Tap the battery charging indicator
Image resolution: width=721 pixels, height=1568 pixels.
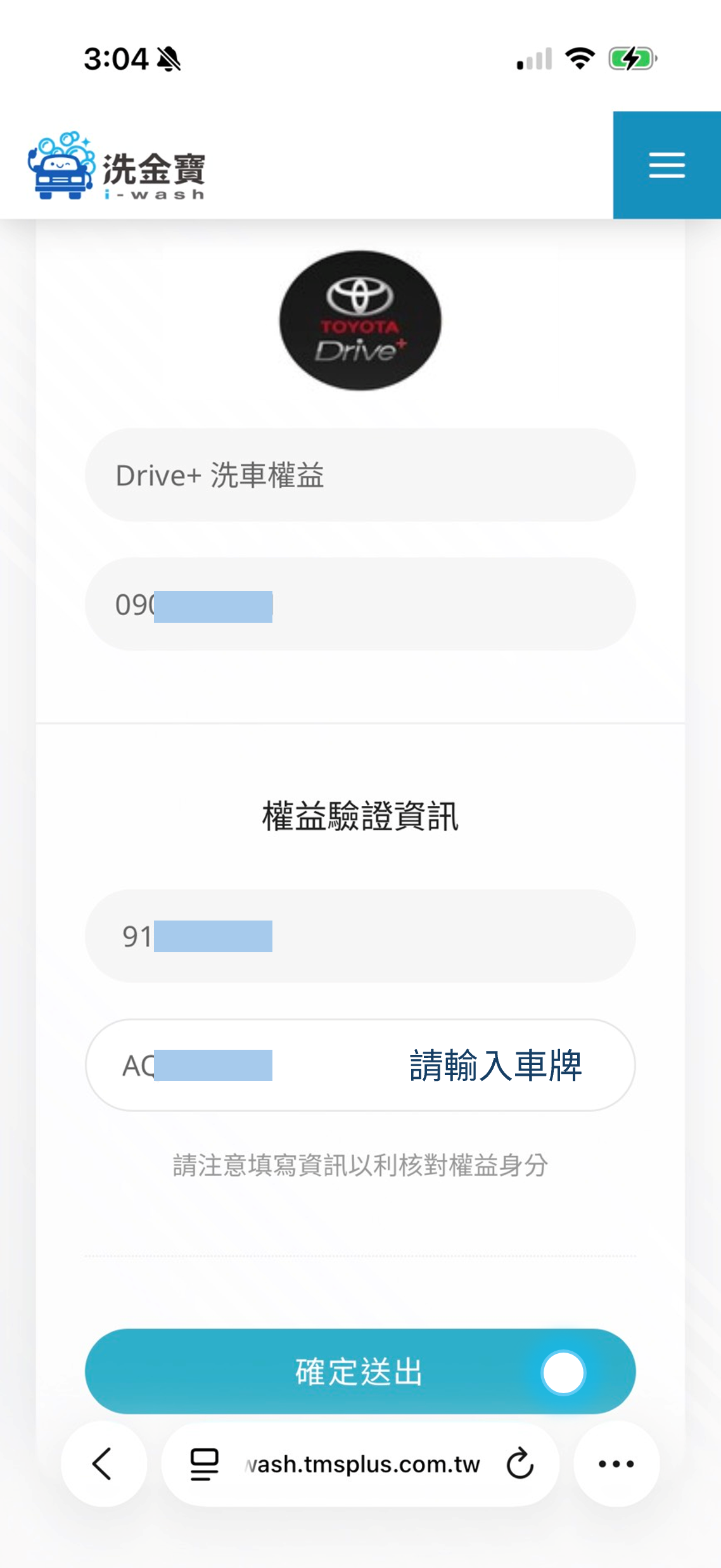click(x=632, y=59)
